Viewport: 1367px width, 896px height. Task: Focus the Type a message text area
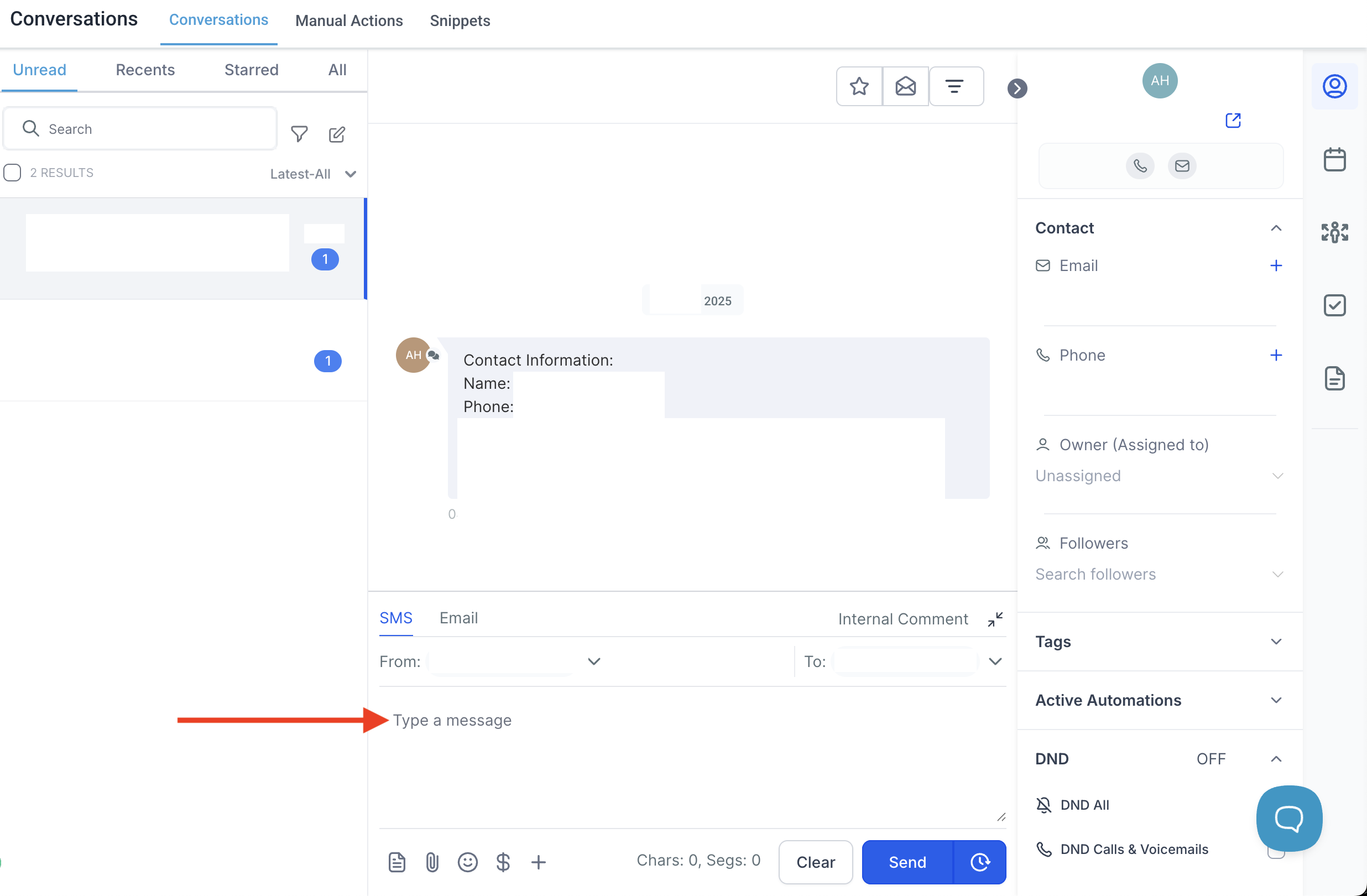(x=692, y=758)
